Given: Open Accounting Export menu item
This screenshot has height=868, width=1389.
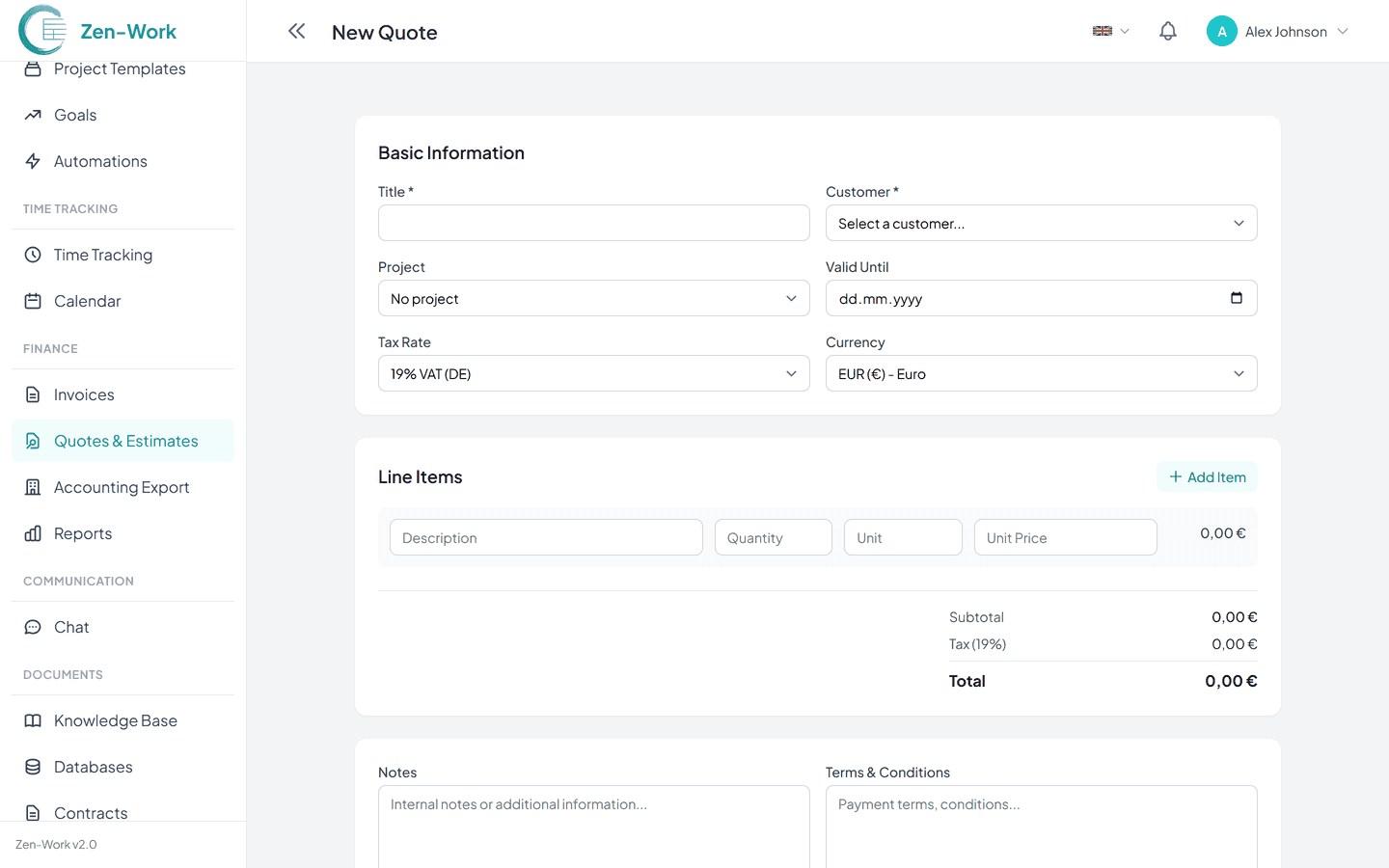Looking at the screenshot, I should click(x=122, y=487).
